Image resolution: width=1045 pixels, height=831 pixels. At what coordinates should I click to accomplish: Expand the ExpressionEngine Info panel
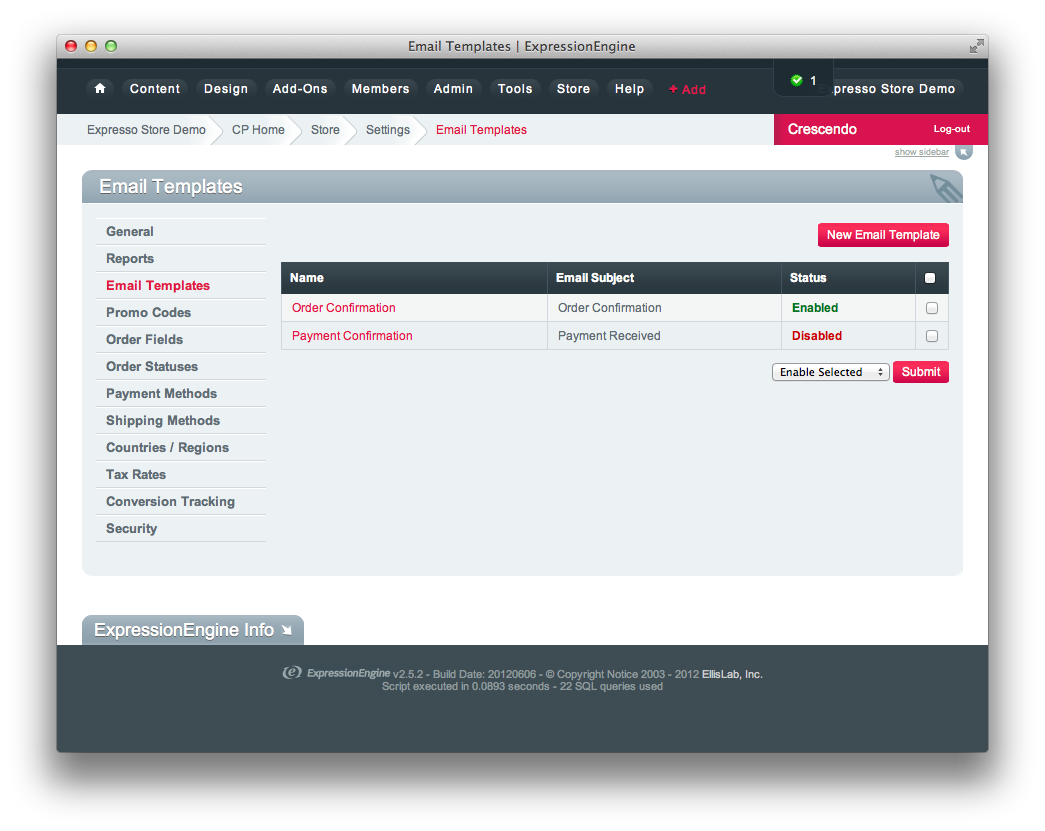[x=193, y=630]
